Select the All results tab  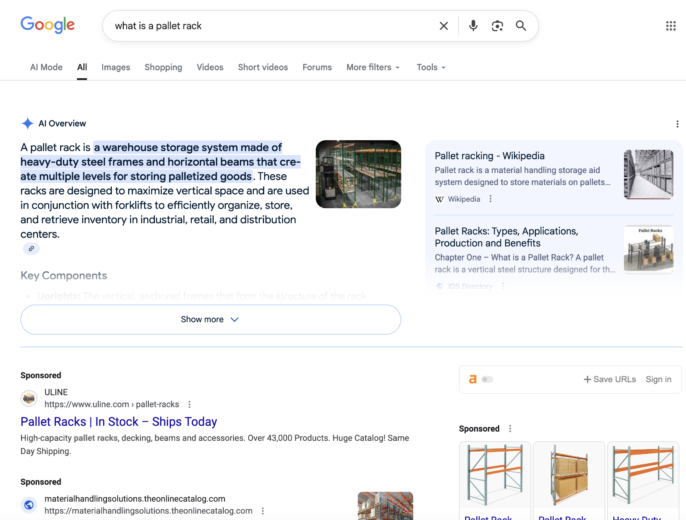point(82,67)
